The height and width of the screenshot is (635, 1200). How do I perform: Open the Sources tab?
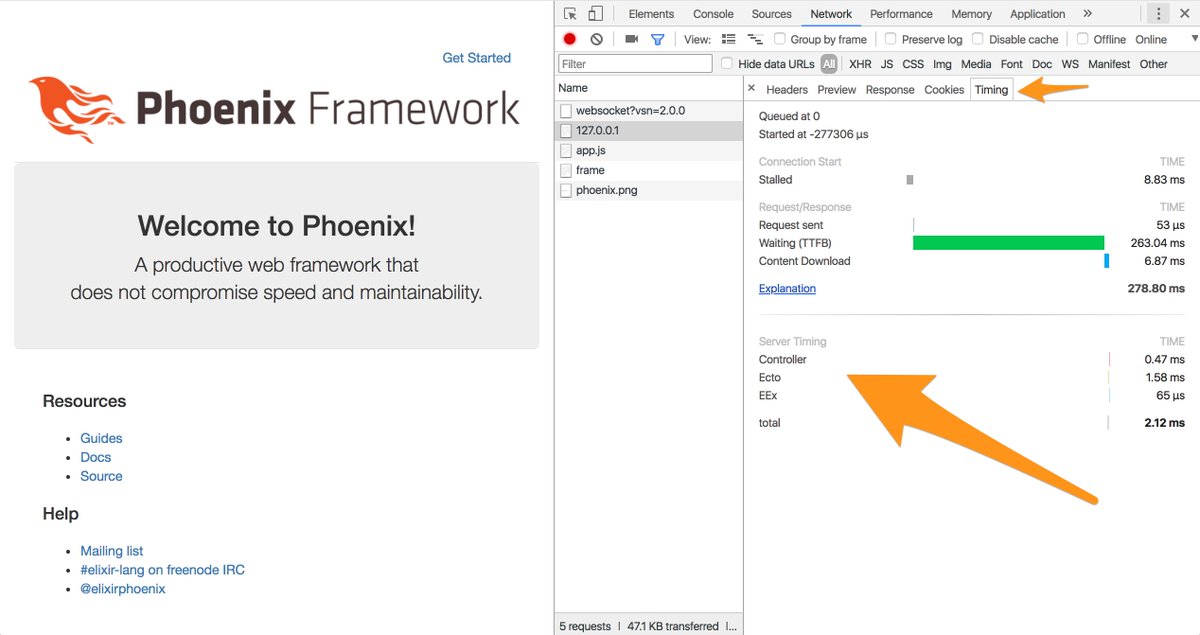[x=771, y=14]
